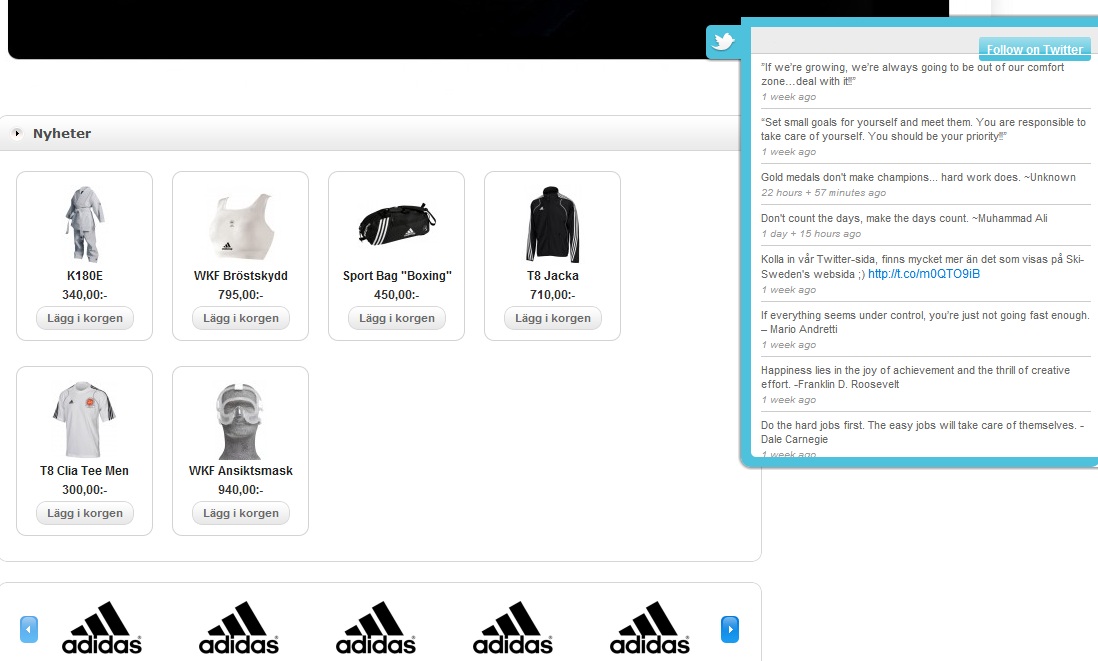Click the 300,00:- price text
Viewport: 1098px width, 661px height.
[85, 490]
